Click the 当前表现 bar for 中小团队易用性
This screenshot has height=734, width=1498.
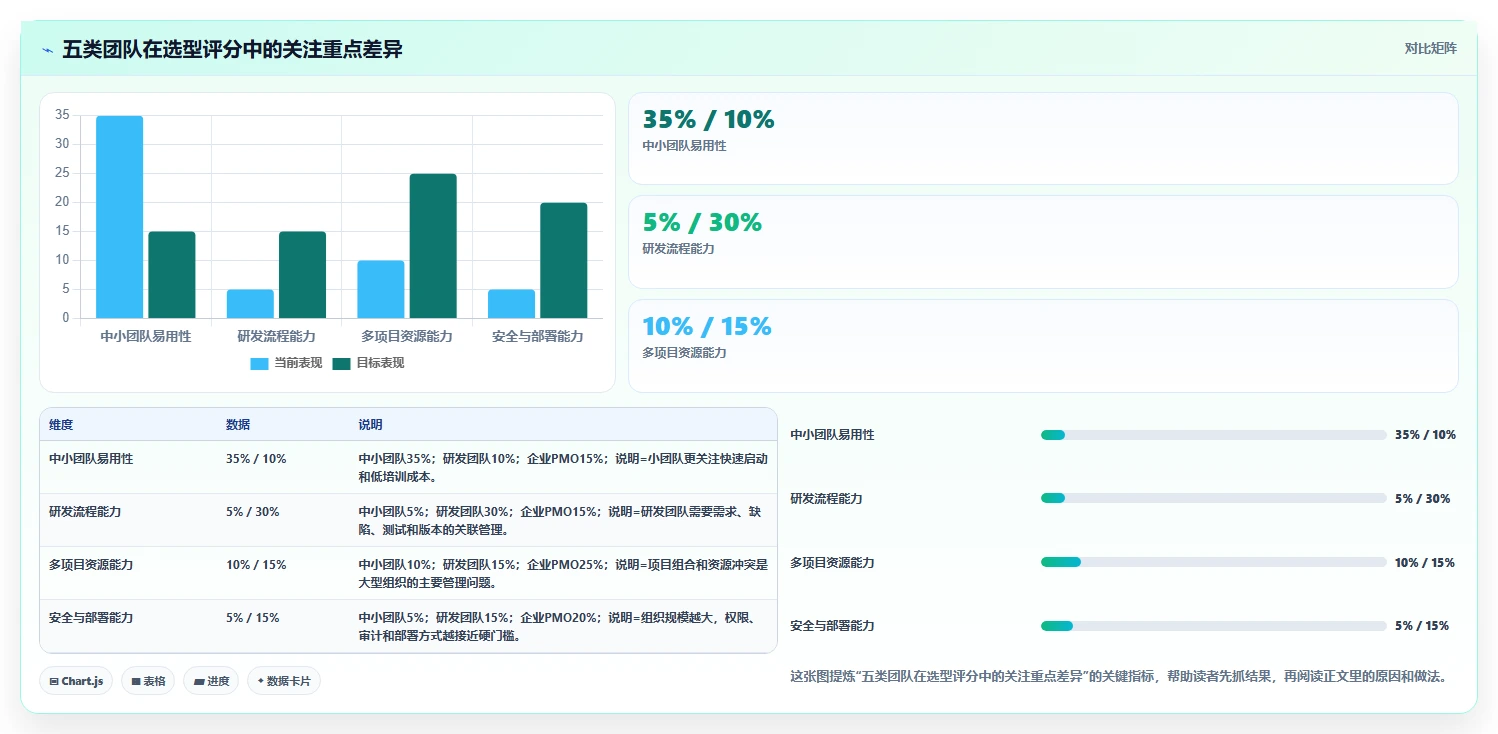(119, 217)
